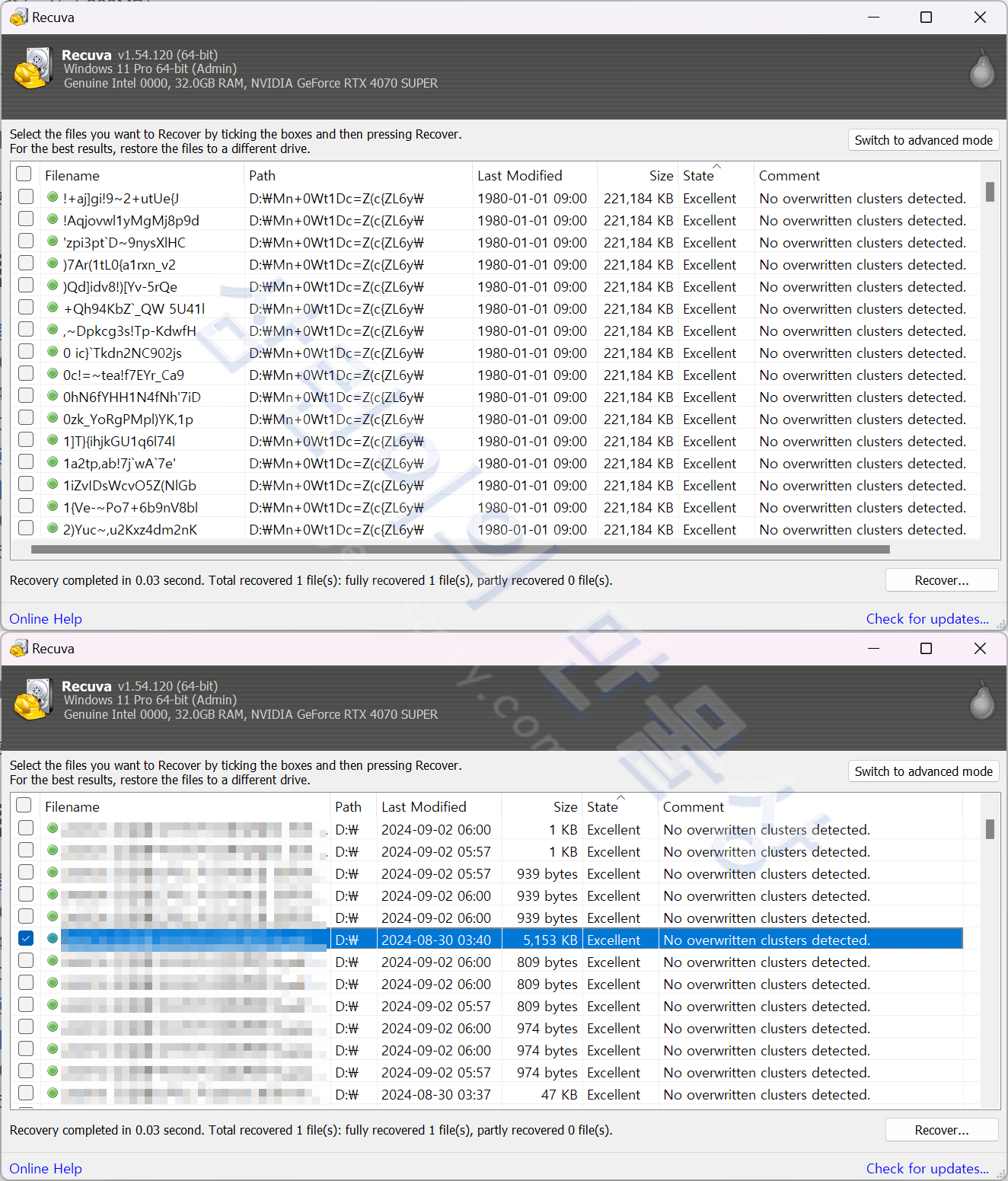Click green state dot for +Qh94KbZ`_QW 5U41l
Screen dimensions: 1008x1181
coord(53,308)
